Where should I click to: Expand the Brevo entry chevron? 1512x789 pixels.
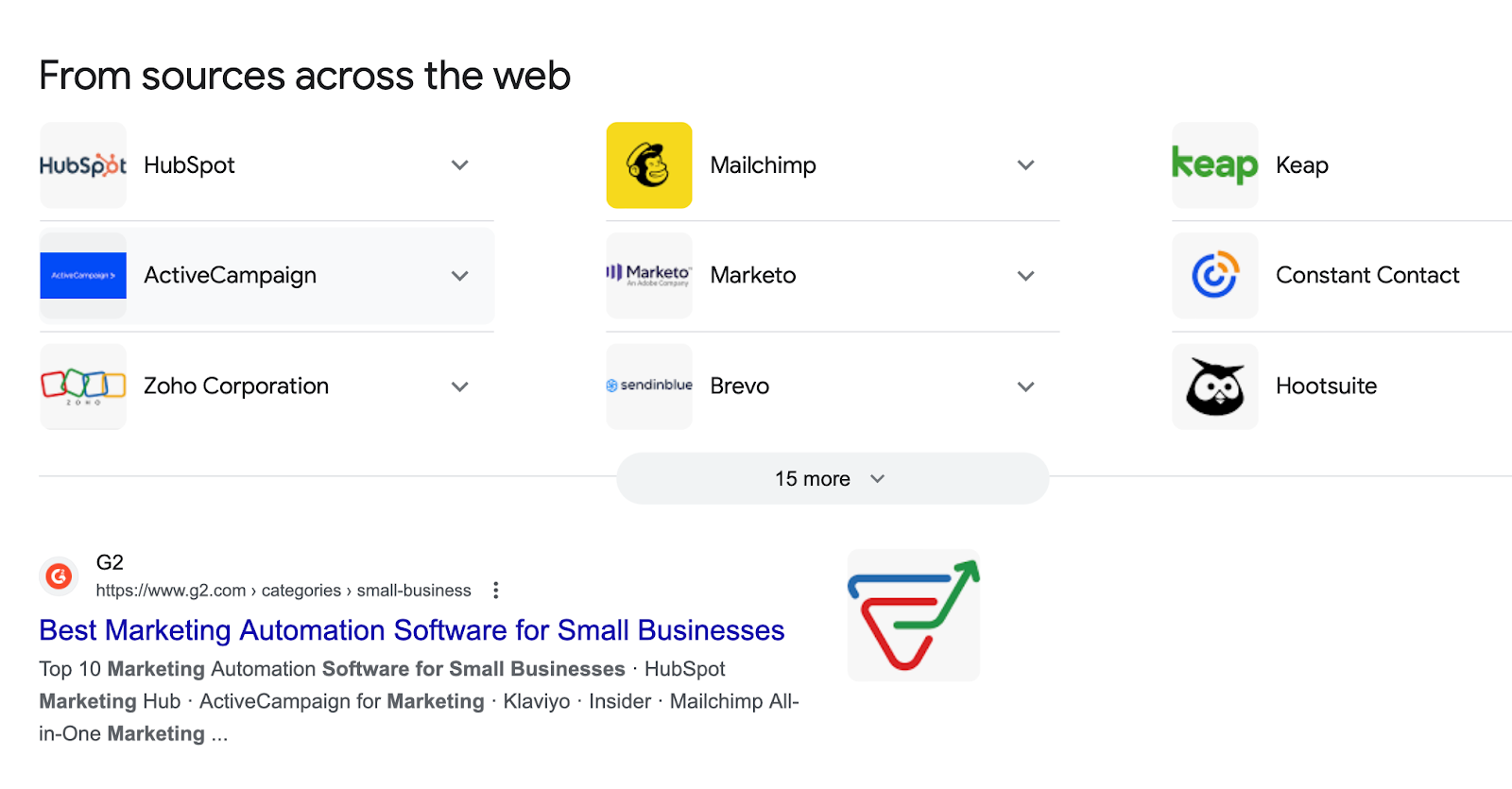1026,386
